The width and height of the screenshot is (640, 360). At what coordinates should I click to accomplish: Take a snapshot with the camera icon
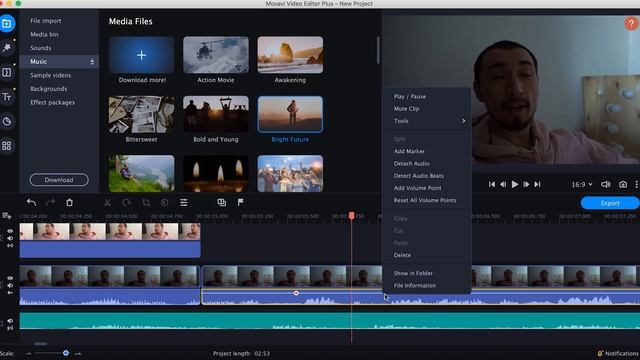623,184
